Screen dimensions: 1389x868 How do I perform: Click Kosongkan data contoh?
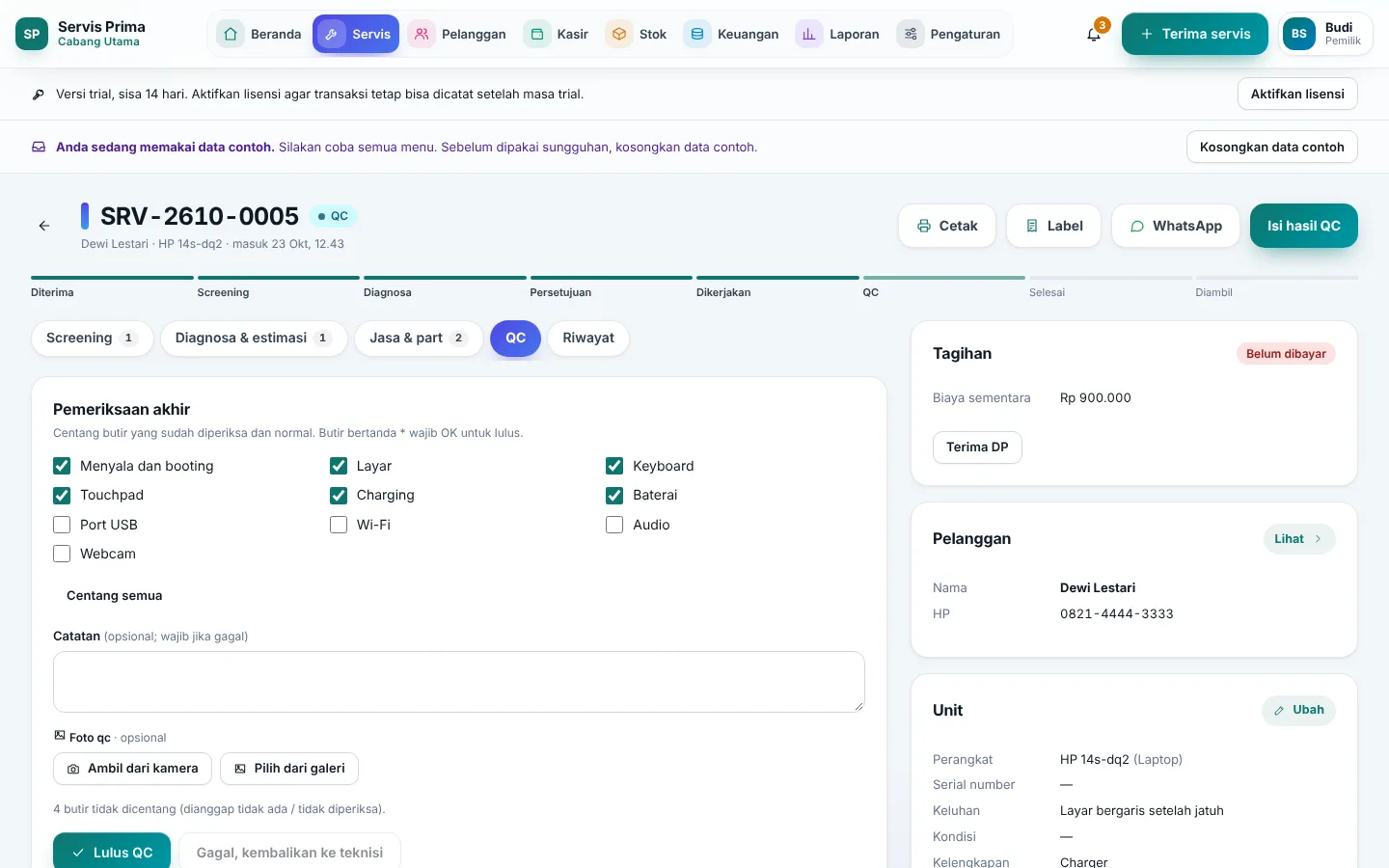[1271, 147]
